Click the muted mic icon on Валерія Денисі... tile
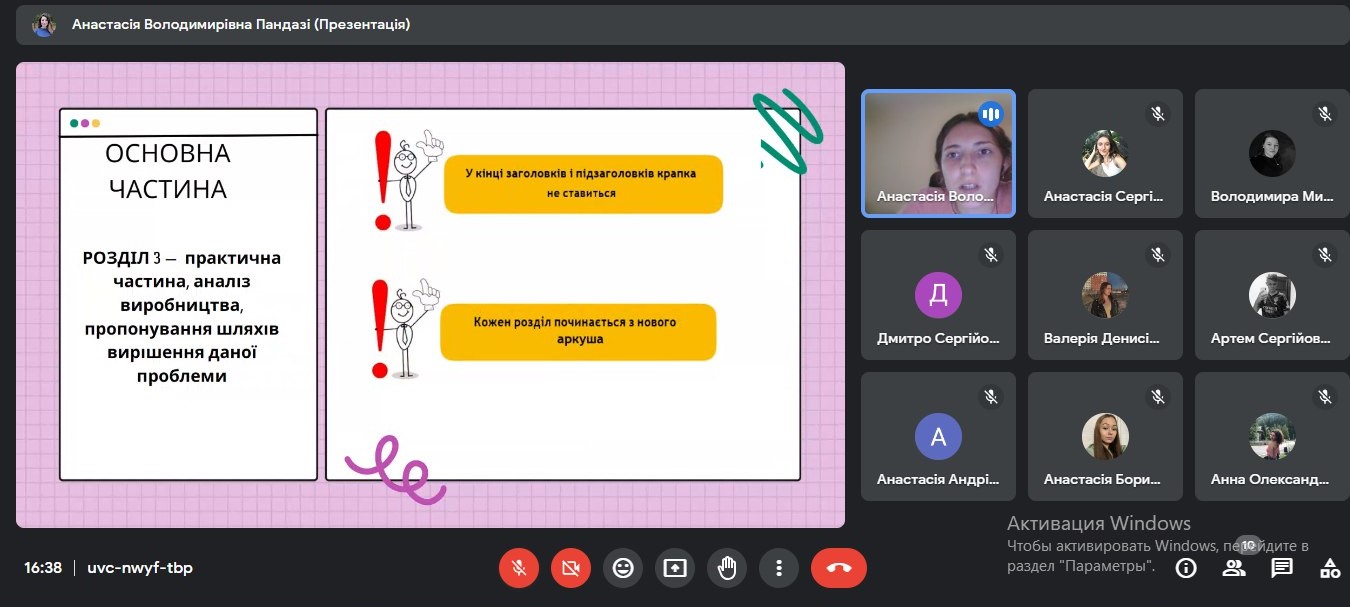This screenshot has height=607, width=1350. (1158, 255)
